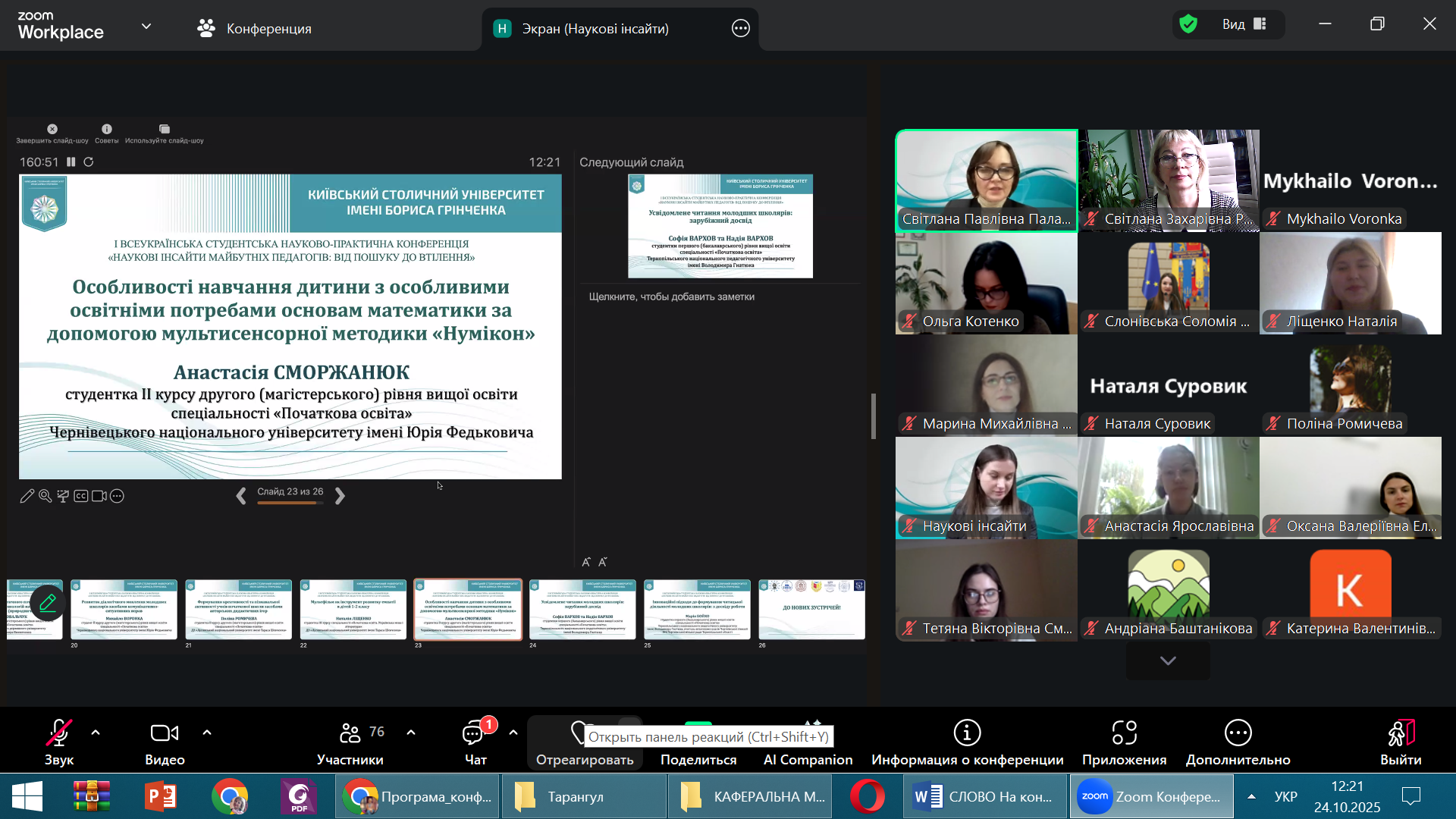The image size is (1456, 819).
Task: Click the next slide preview thumbnail
Action: 720,226
